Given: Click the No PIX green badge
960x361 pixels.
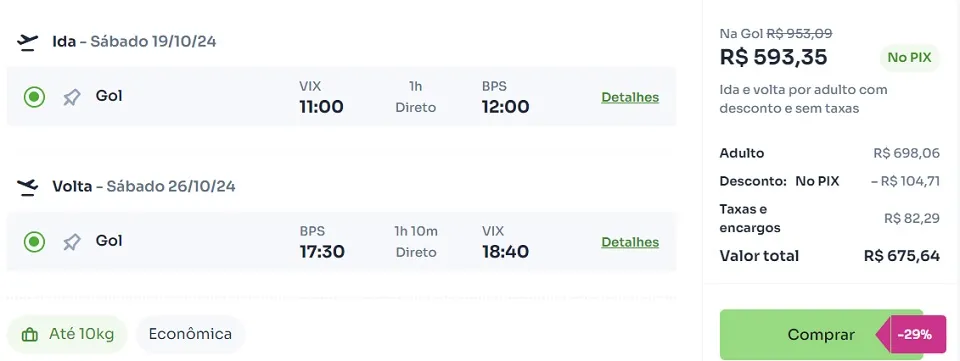Looking at the screenshot, I should tap(909, 58).
